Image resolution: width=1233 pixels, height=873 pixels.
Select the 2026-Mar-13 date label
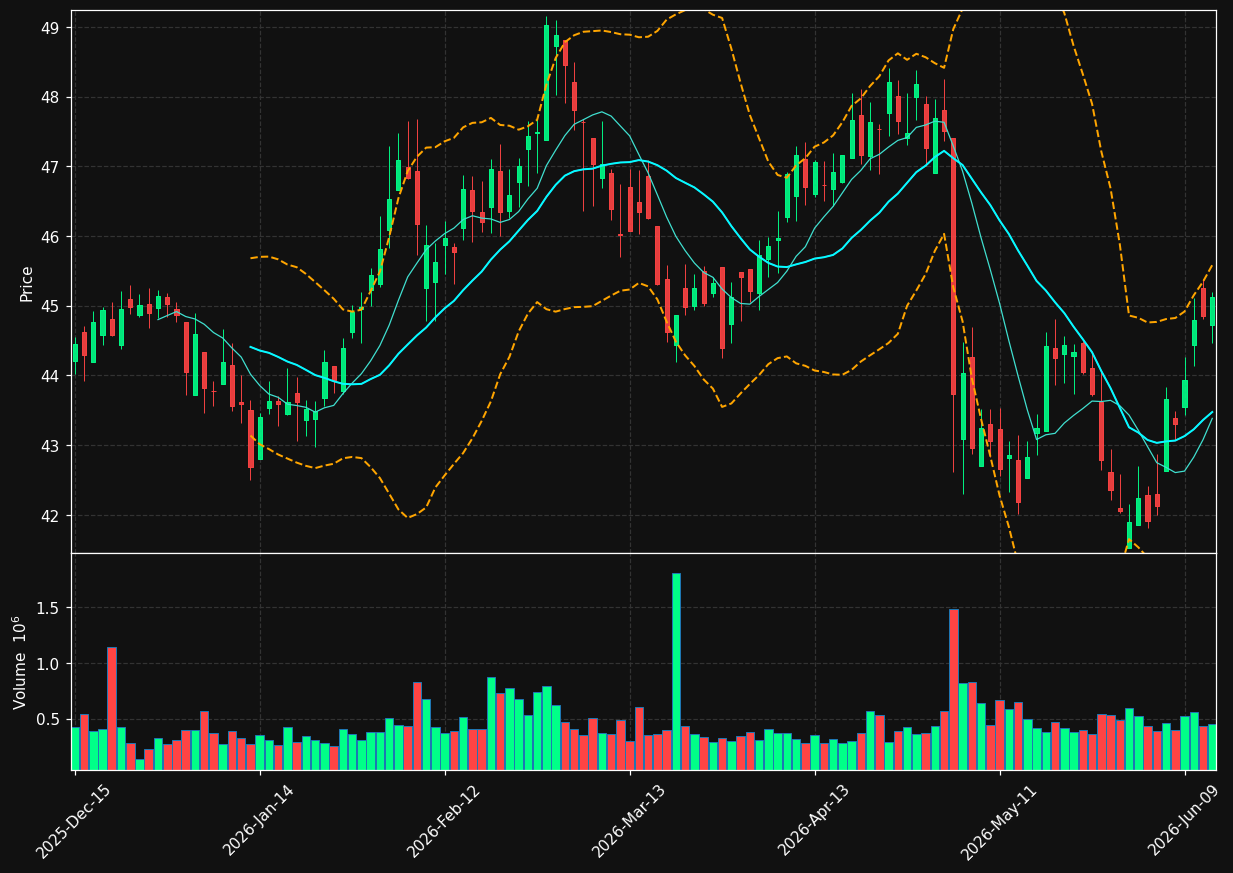click(628, 820)
